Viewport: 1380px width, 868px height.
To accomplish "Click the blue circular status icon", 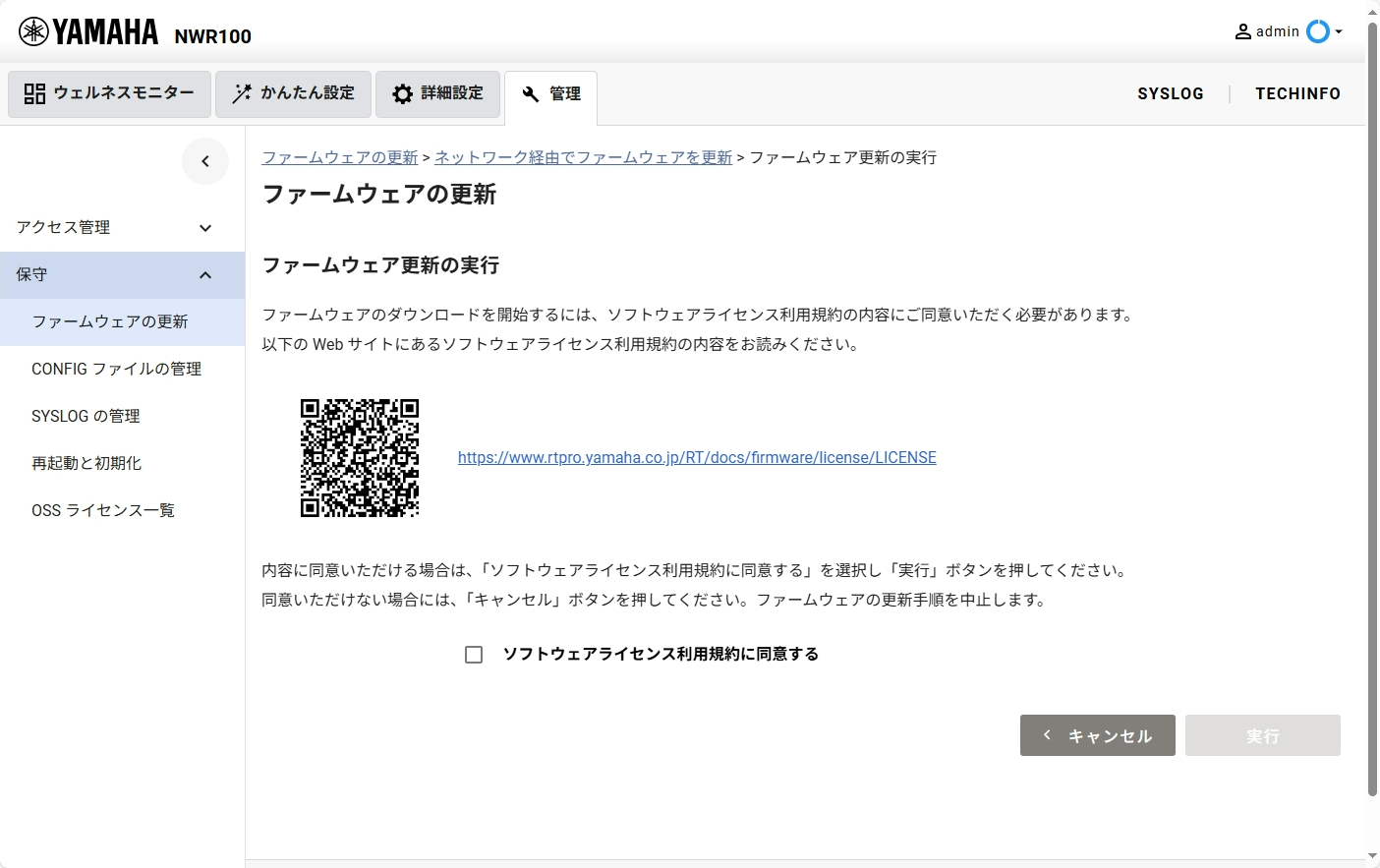I will click(x=1317, y=31).
